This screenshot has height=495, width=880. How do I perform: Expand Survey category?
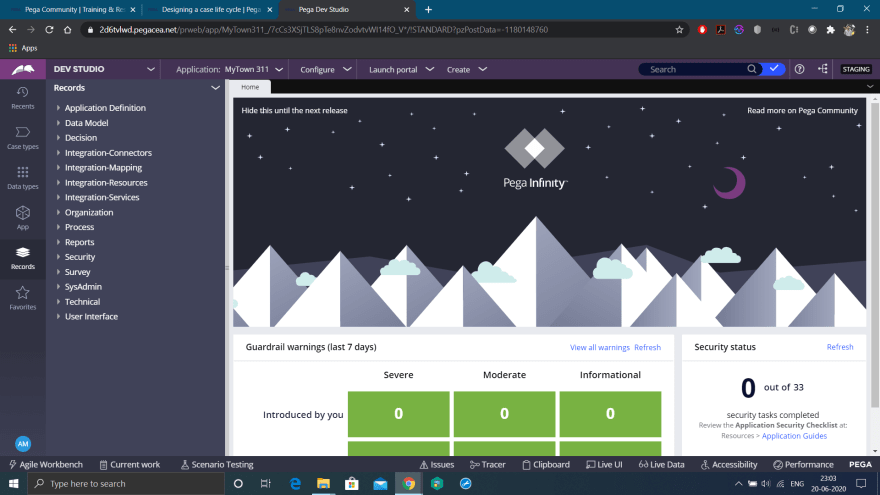[x=58, y=272]
